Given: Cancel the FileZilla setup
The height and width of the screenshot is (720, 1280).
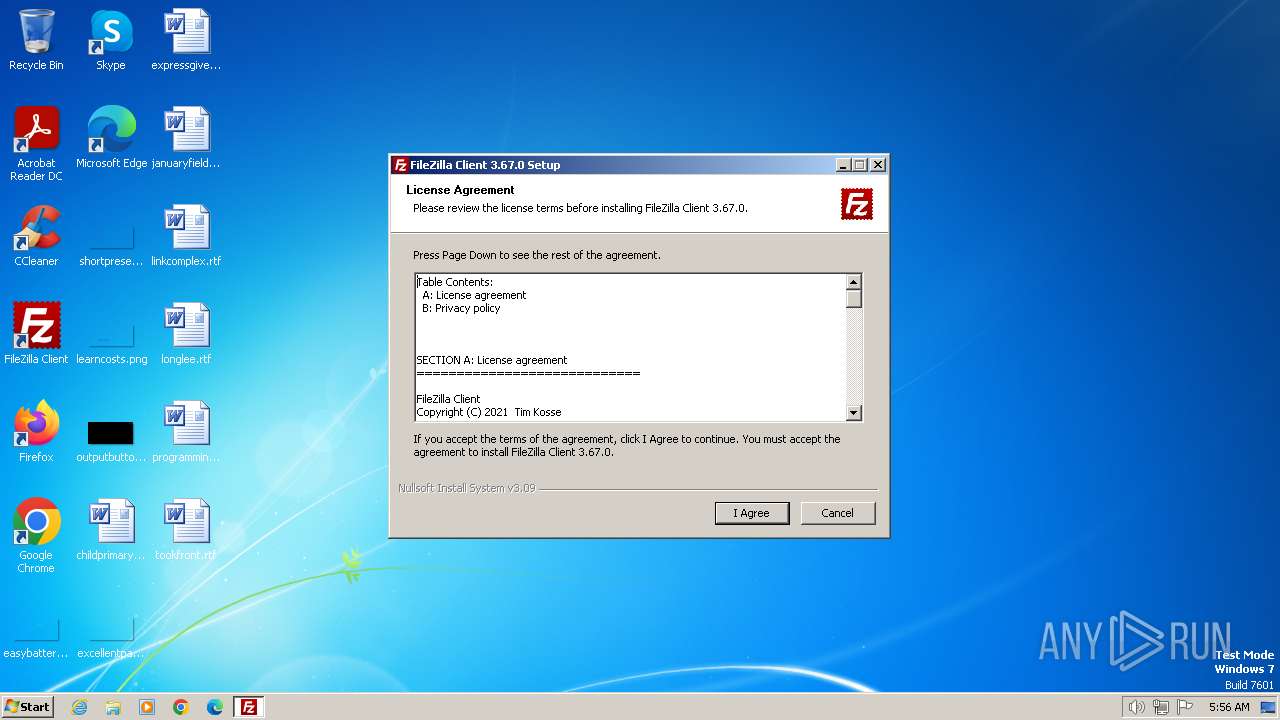Looking at the screenshot, I should click(x=837, y=513).
